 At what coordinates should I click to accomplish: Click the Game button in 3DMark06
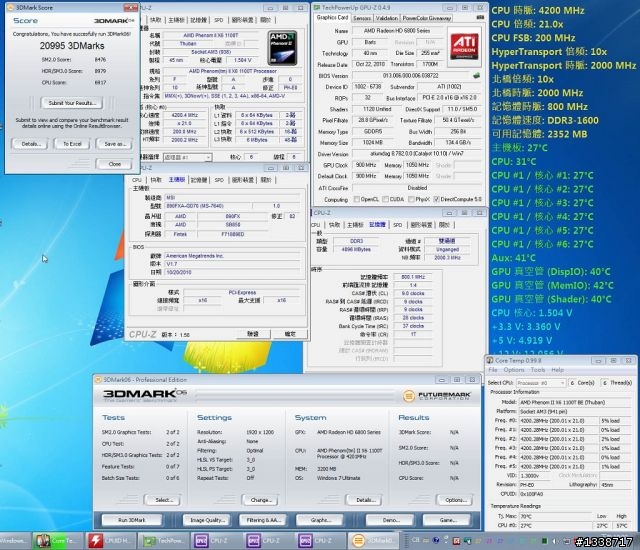pyautogui.click(x=447, y=520)
